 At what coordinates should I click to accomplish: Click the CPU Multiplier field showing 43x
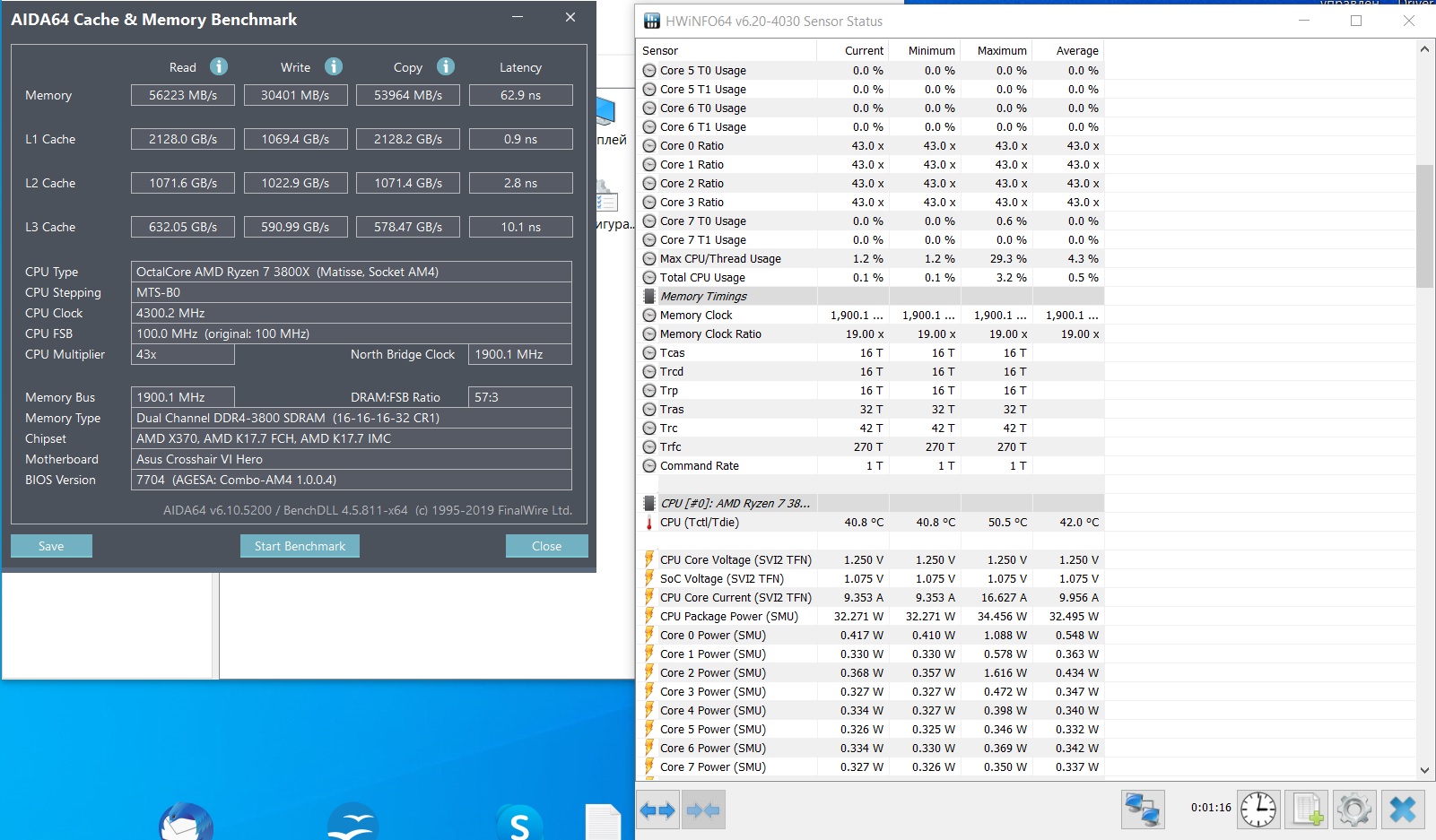point(183,354)
